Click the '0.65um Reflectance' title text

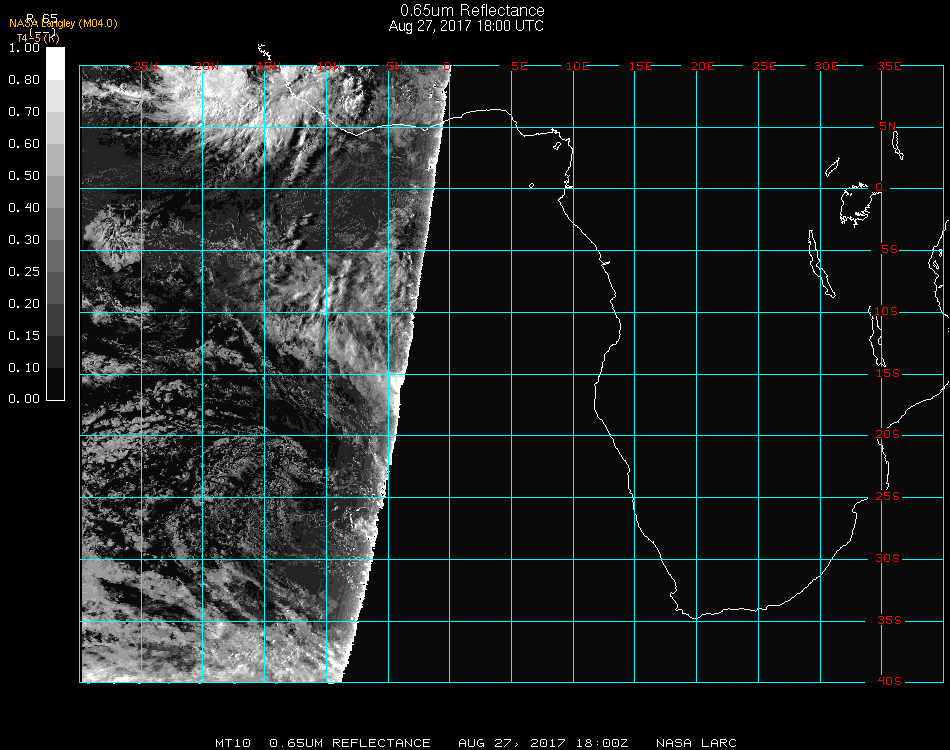[472, 10]
